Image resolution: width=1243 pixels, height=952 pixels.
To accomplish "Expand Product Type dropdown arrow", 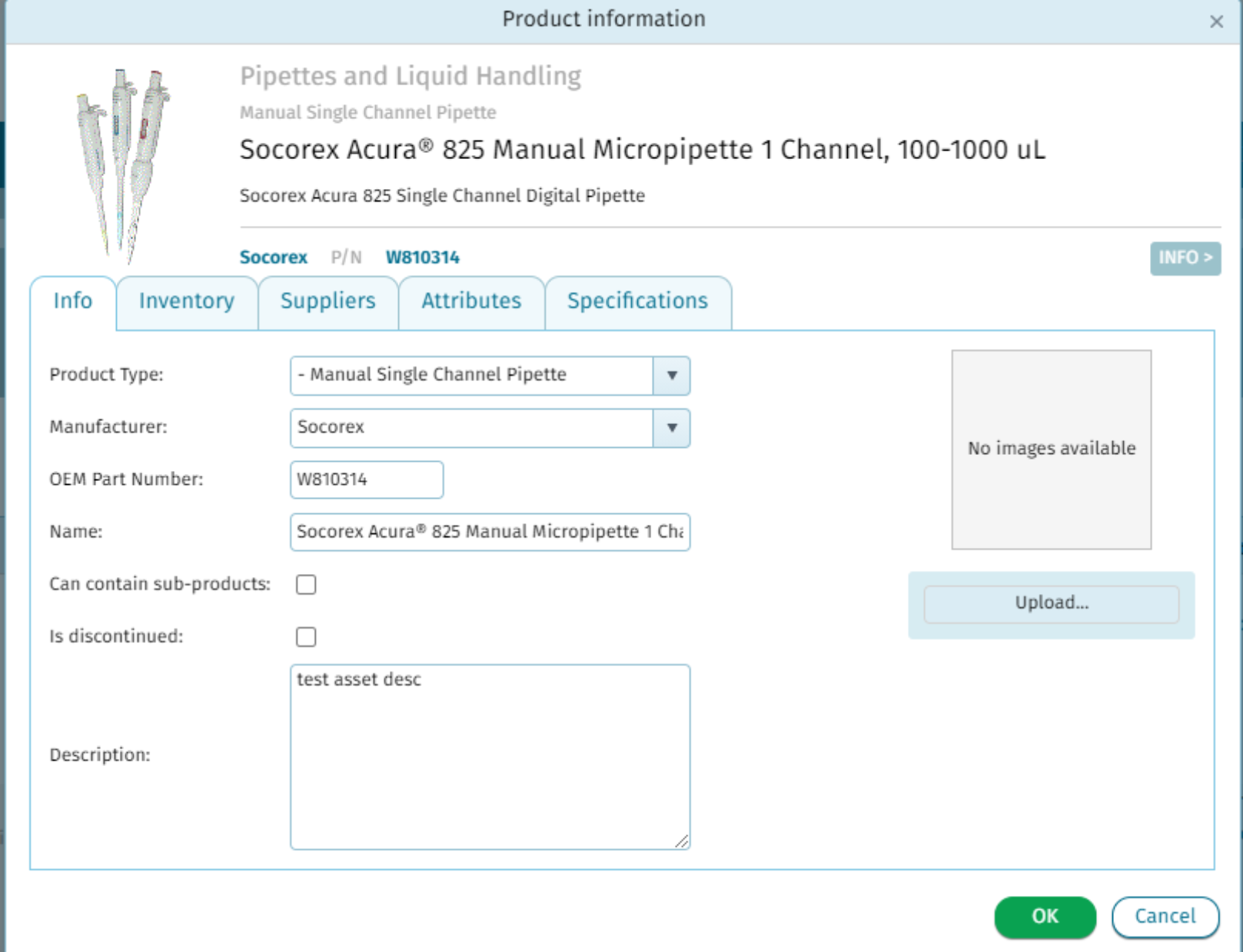I will pos(671,376).
